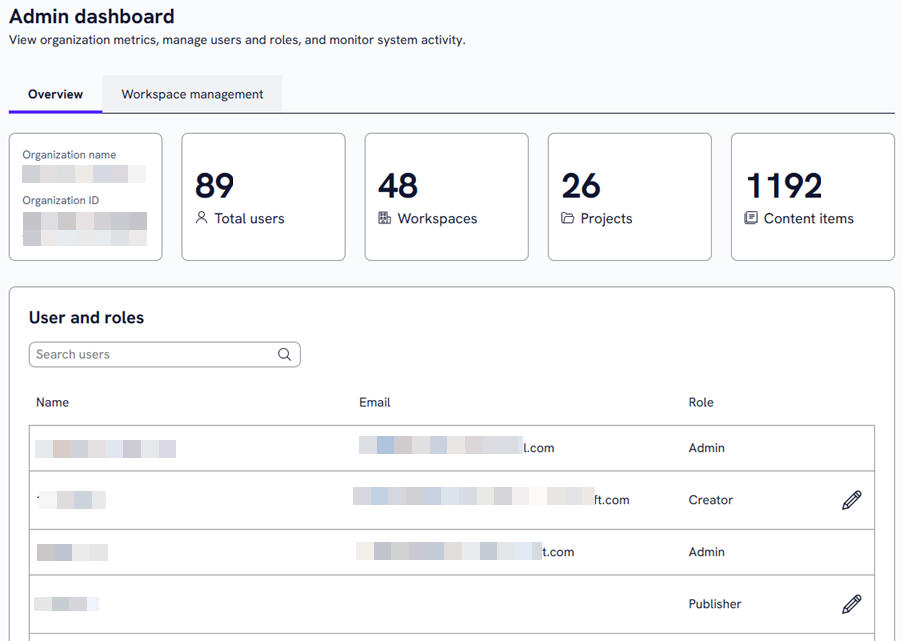The image size is (903, 641).
Task: Select the Publisher role text
Action: pos(715,604)
